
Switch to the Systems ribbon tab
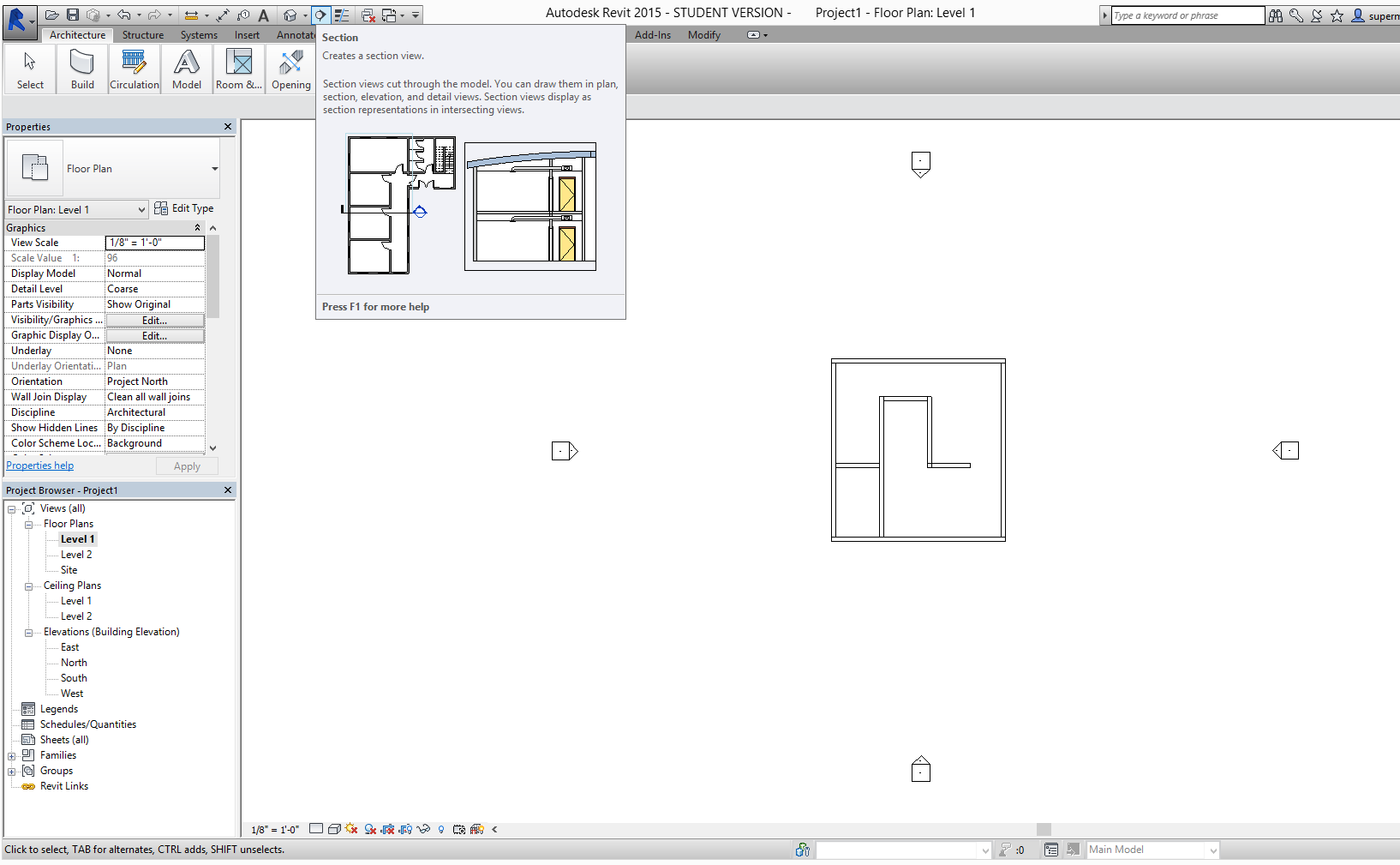click(x=199, y=35)
